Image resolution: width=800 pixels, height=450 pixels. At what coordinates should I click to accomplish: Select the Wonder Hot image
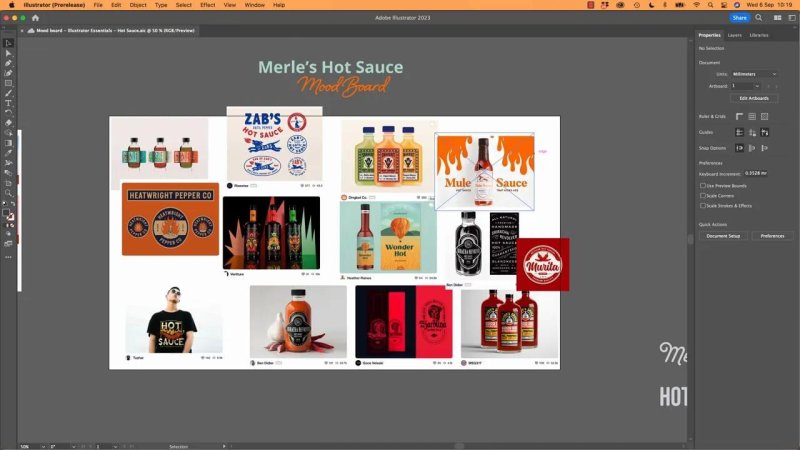pyautogui.click(x=388, y=237)
